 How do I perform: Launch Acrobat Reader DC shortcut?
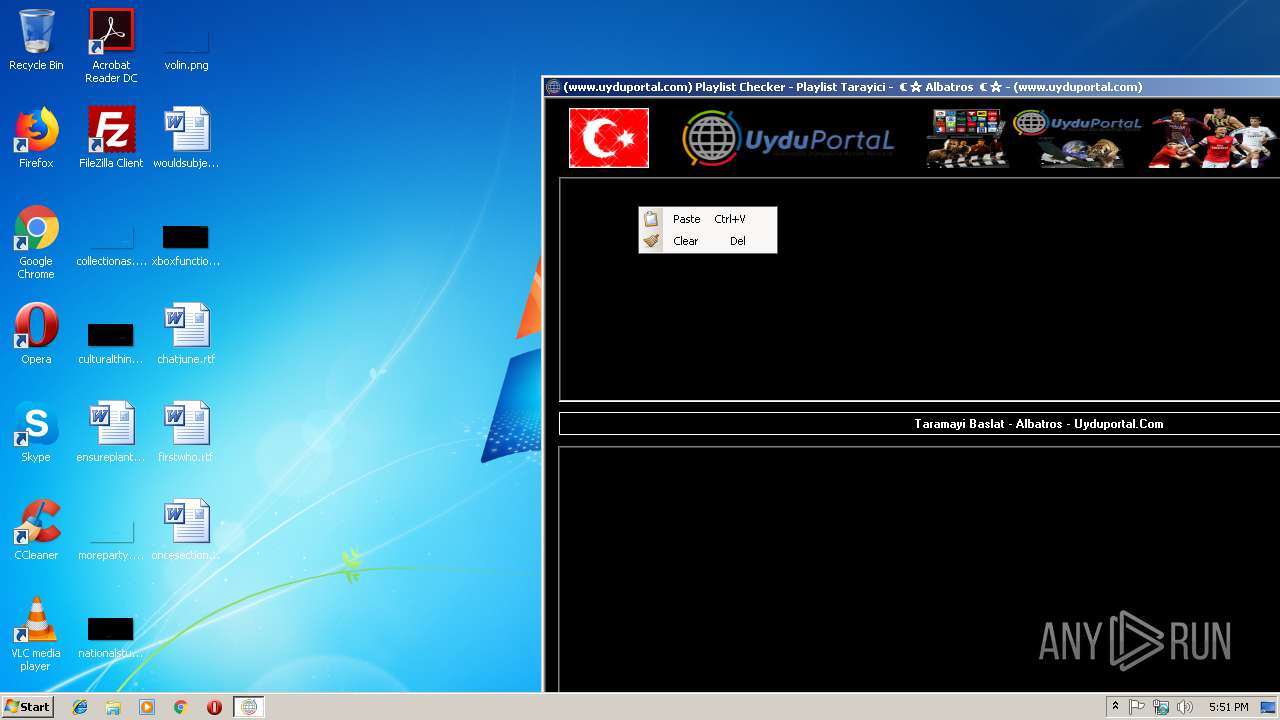coord(111,46)
